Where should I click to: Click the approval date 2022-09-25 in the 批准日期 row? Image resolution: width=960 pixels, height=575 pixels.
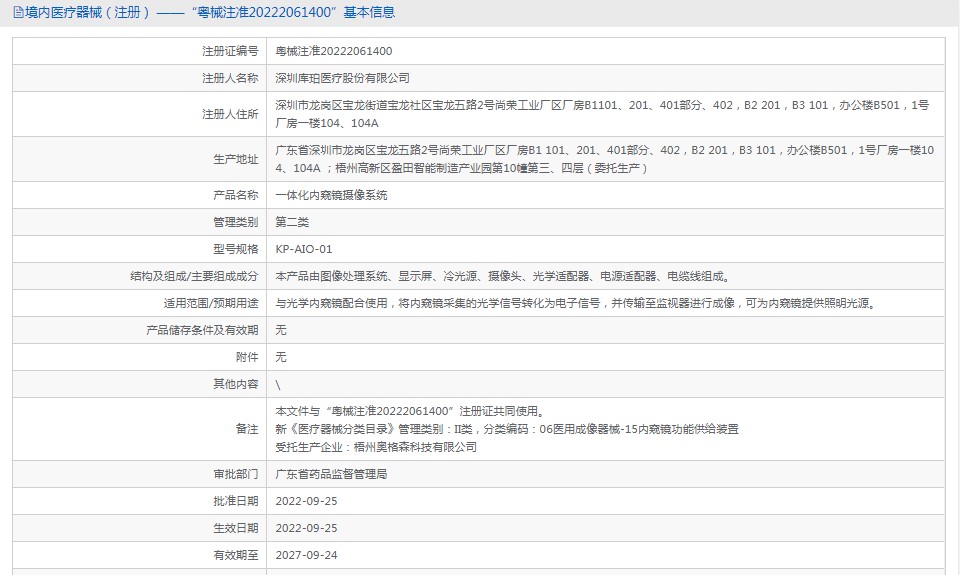pos(306,501)
